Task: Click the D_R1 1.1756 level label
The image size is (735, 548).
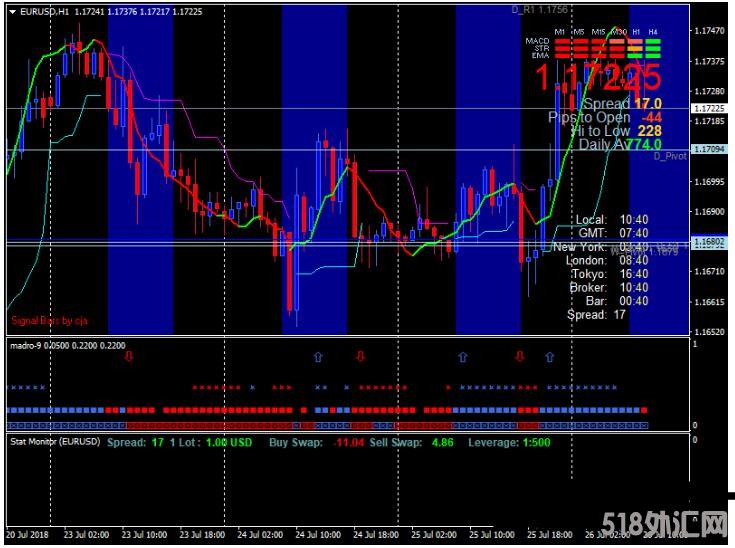Action: (540, 9)
